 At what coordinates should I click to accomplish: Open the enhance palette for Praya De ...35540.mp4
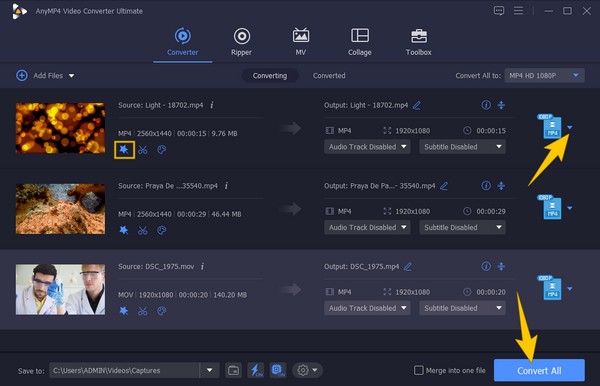coord(162,231)
